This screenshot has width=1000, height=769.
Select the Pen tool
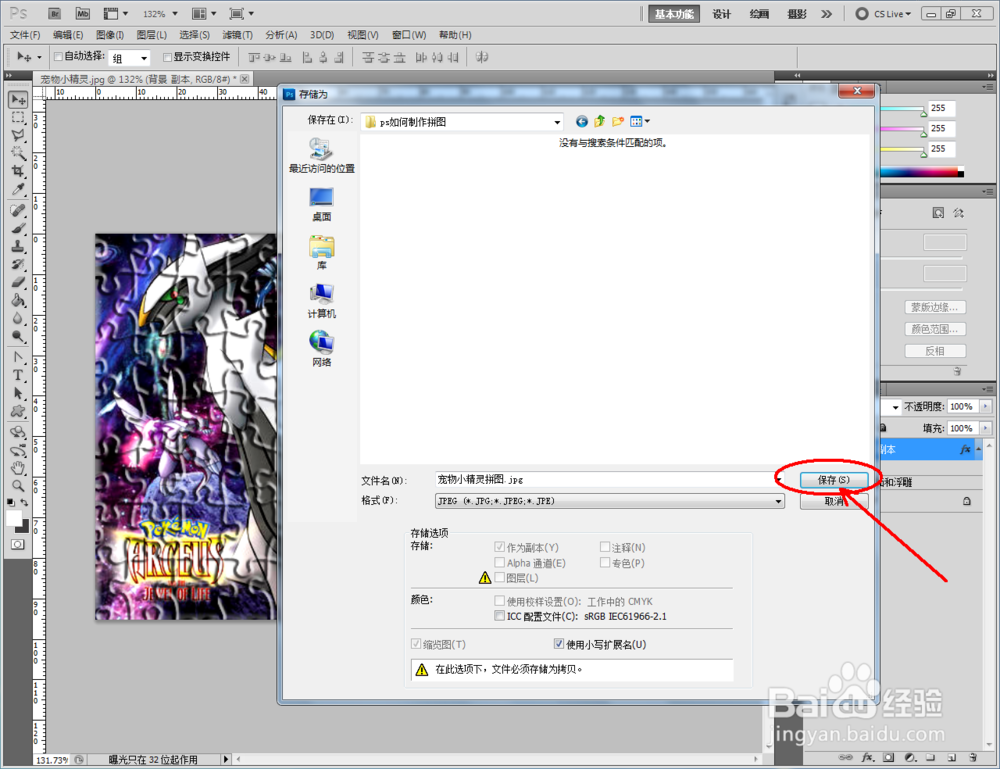[x=18, y=357]
